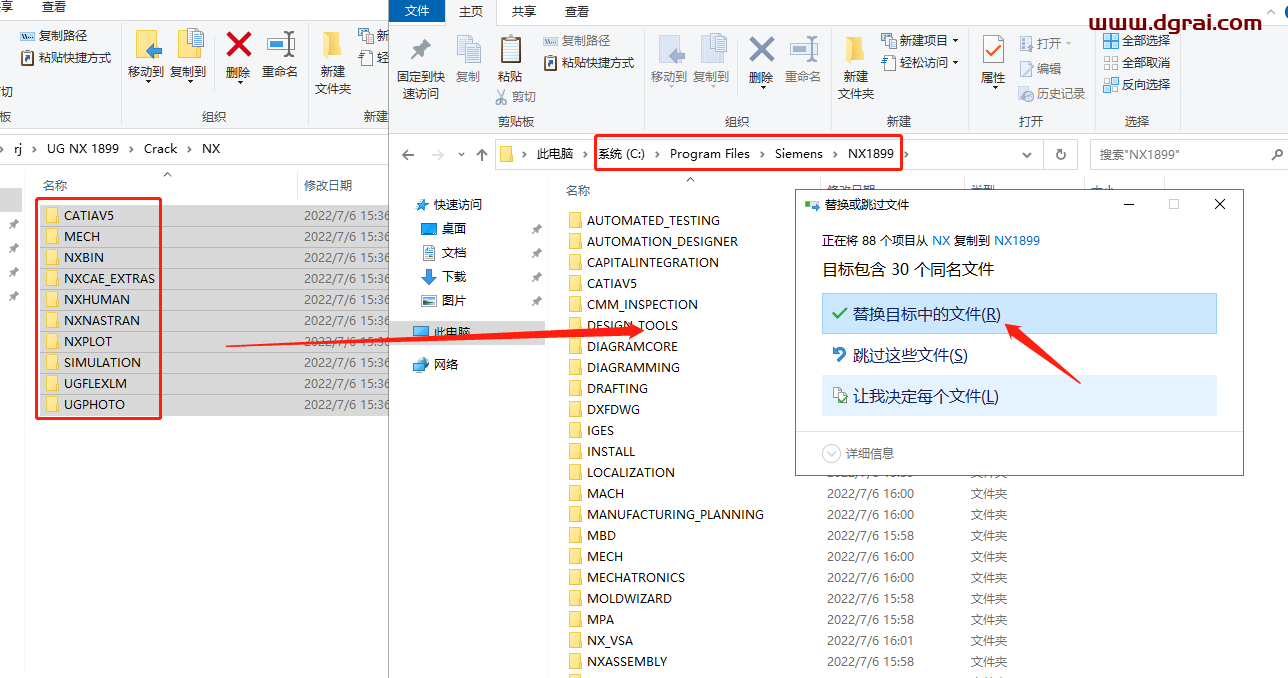Viewport: 1288px width, 678px height.
Task: Click 移动到 in right window ribbon
Action: point(668,60)
